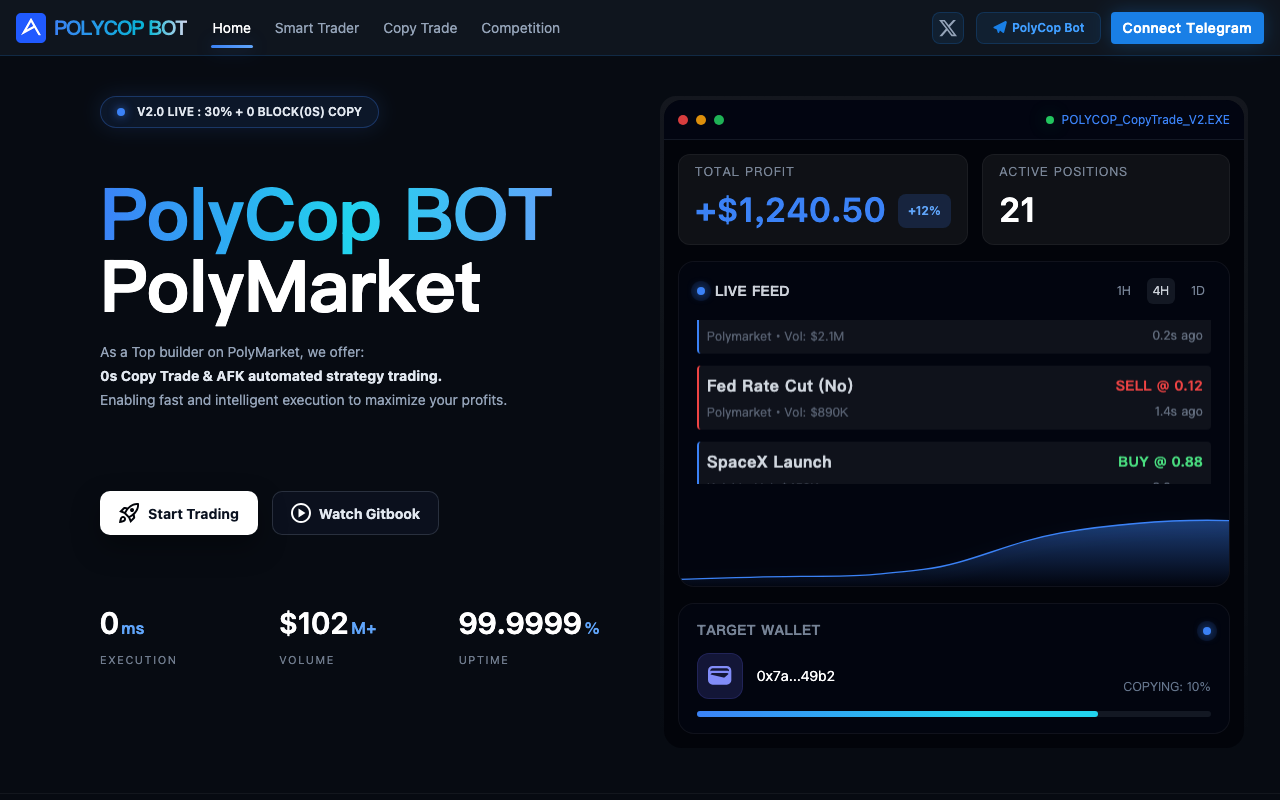Click the red window dot in the terminal card

[683, 120]
